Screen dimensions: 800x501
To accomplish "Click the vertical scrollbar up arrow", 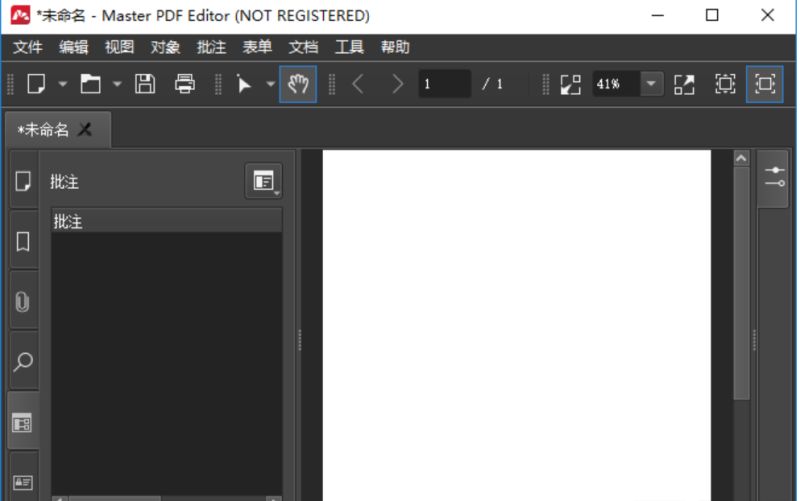I will pos(741,159).
